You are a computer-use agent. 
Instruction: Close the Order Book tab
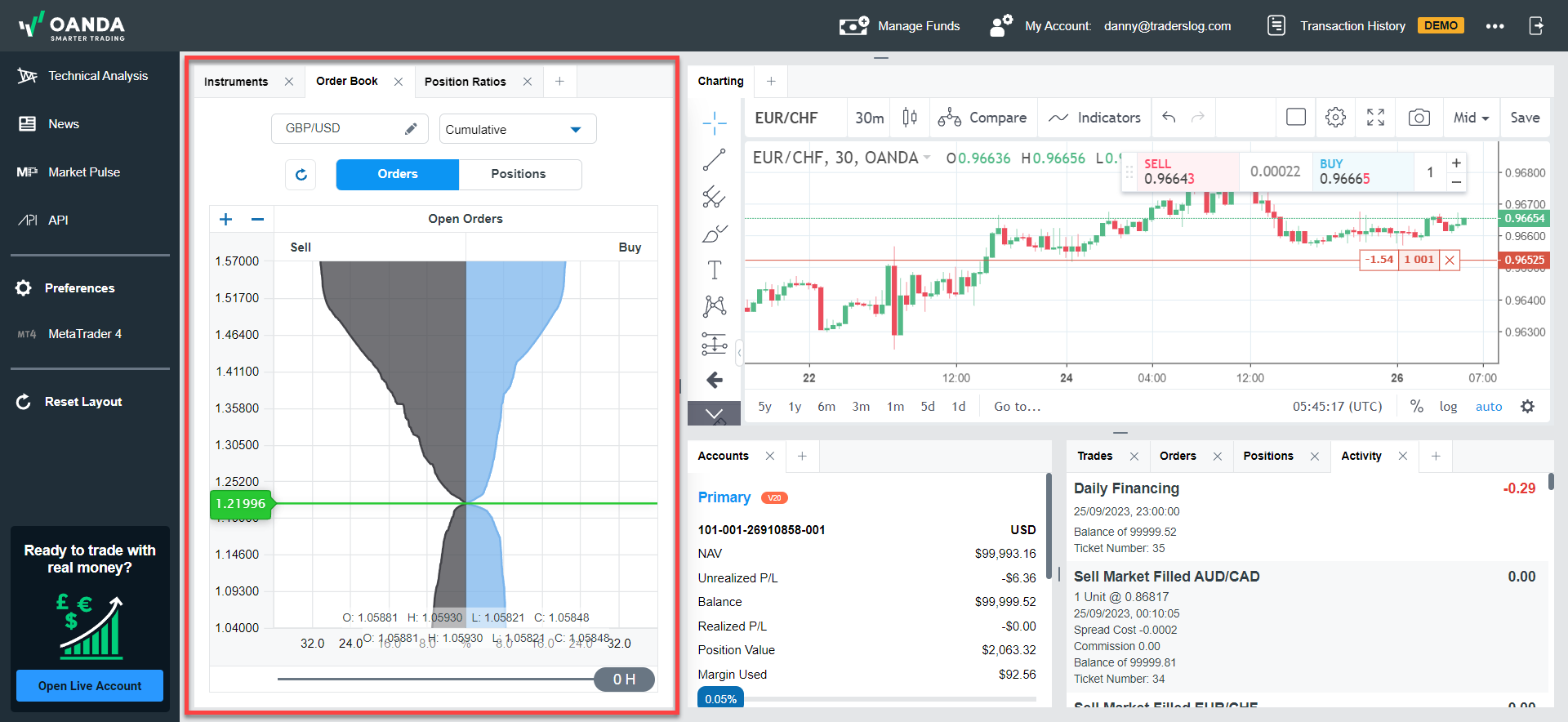399,82
